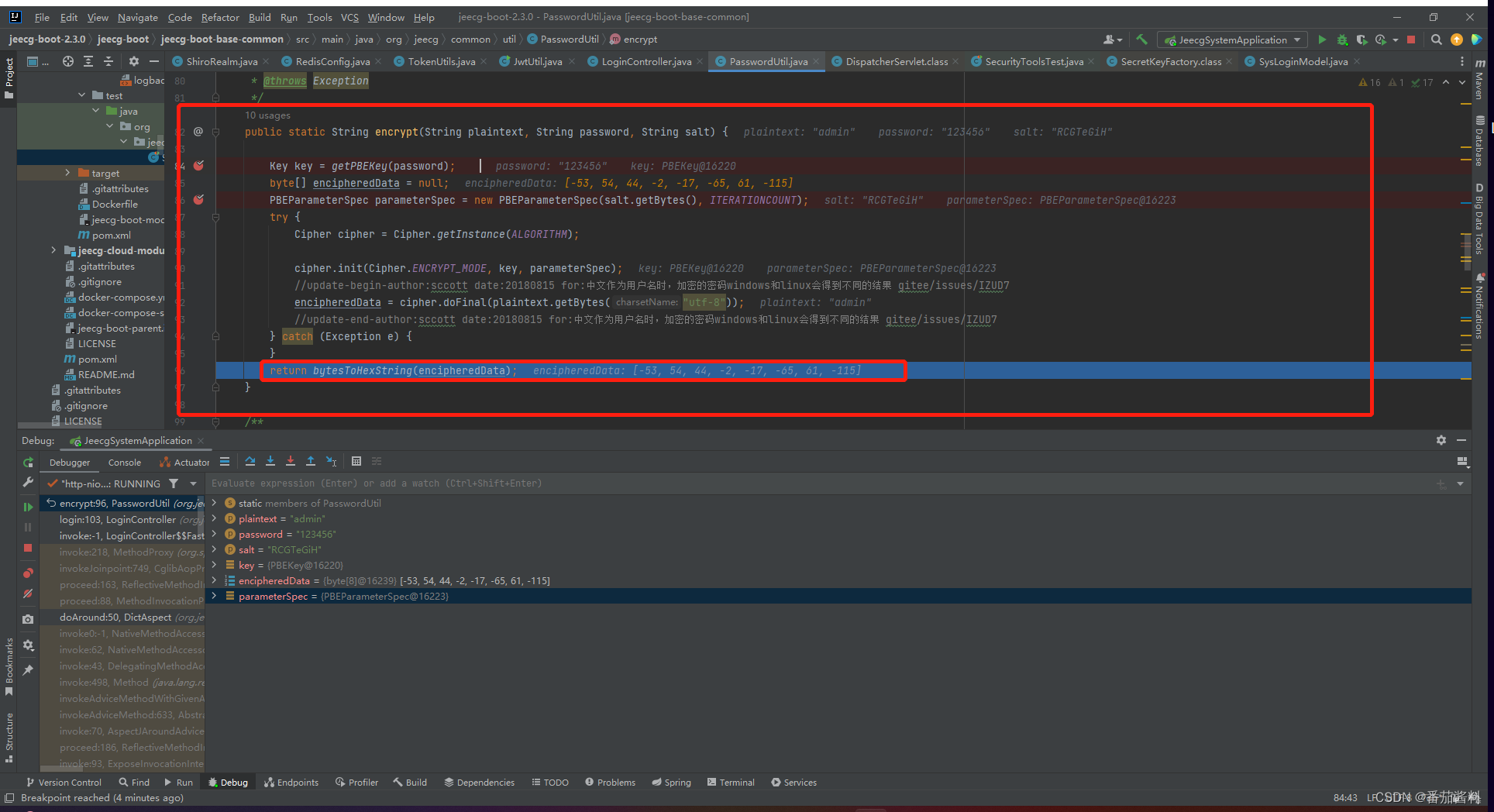Open Evaluate Expression calculator icon
The width and height of the screenshot is (1494, 812).
356,462
